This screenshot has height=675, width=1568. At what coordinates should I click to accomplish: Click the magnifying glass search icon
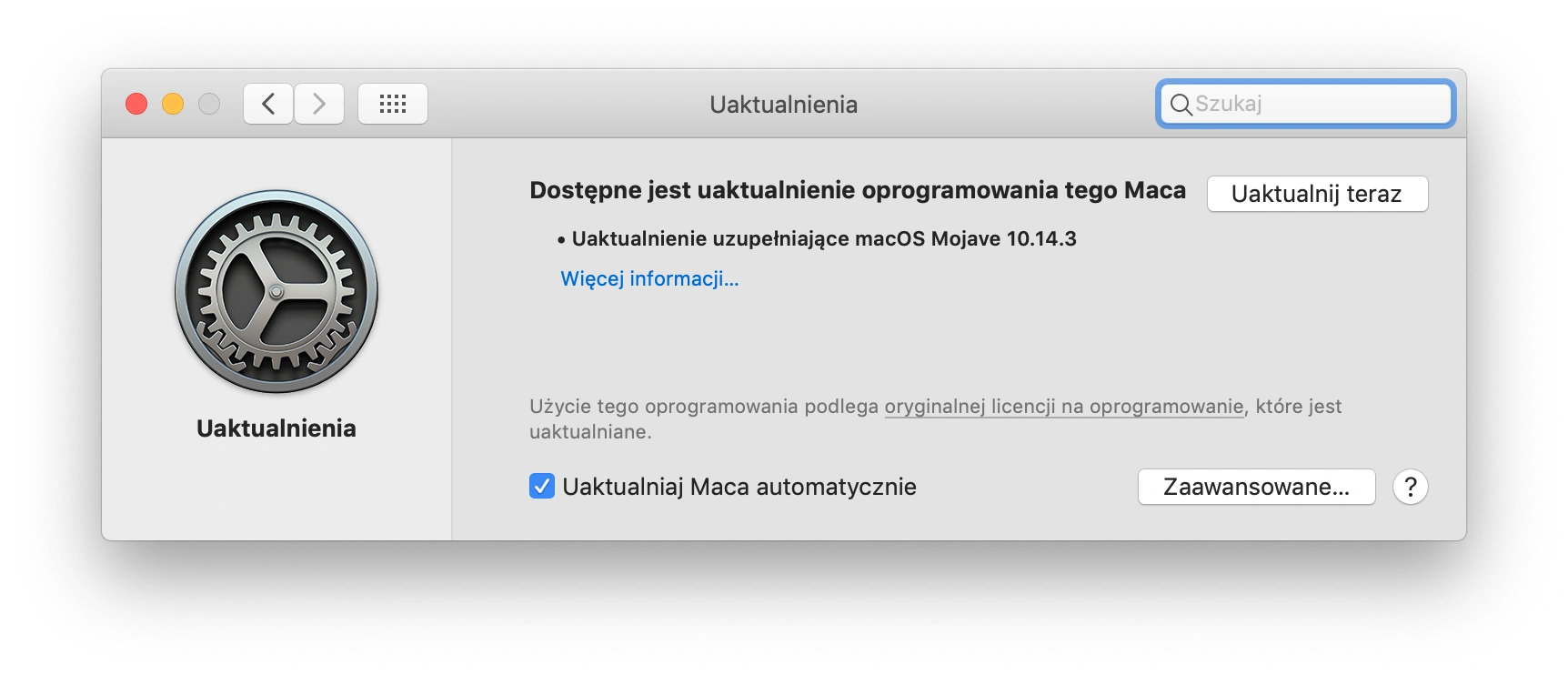[1181, 105]
